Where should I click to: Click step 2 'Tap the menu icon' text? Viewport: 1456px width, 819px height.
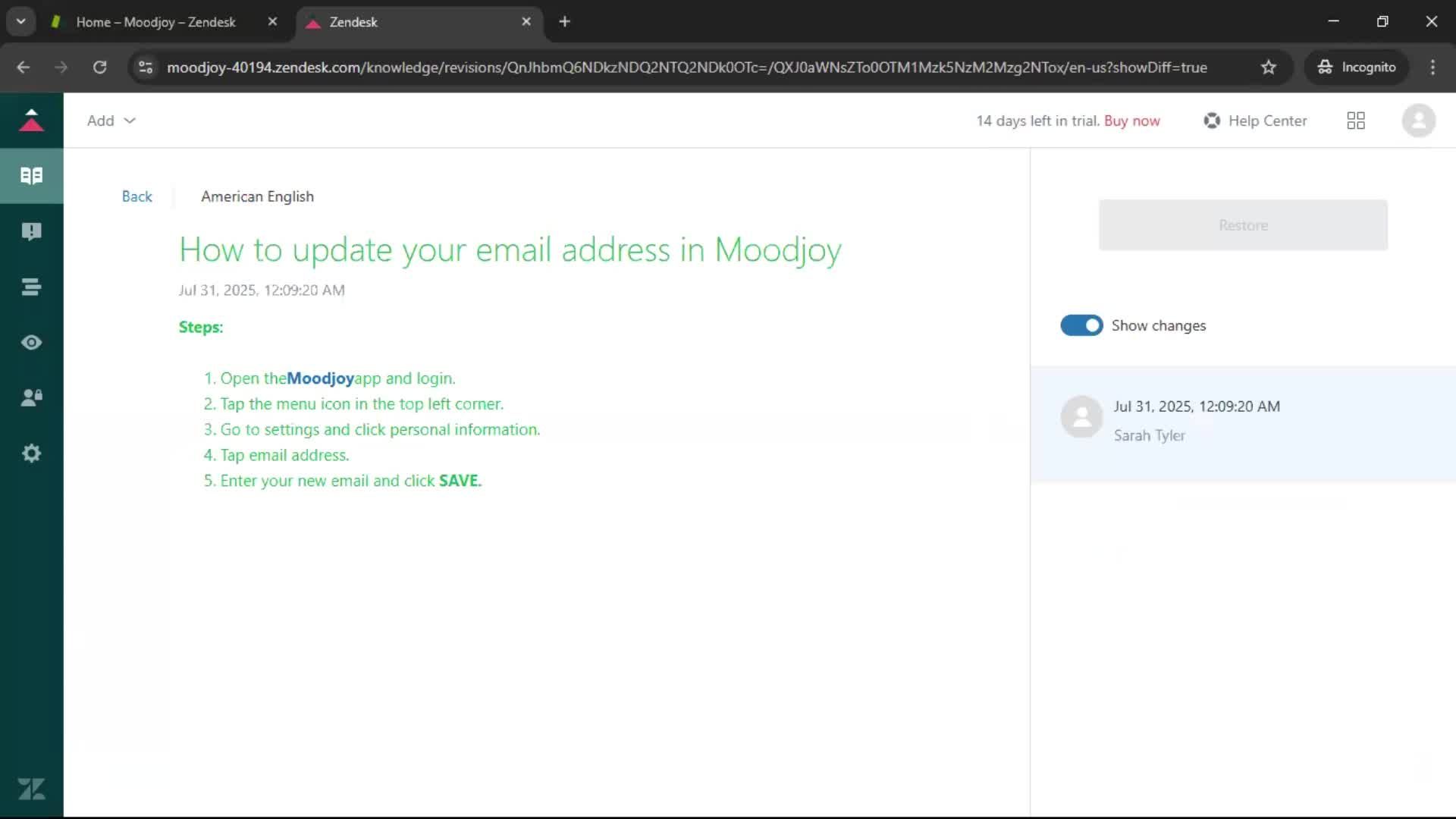click(x=362, y=404)
